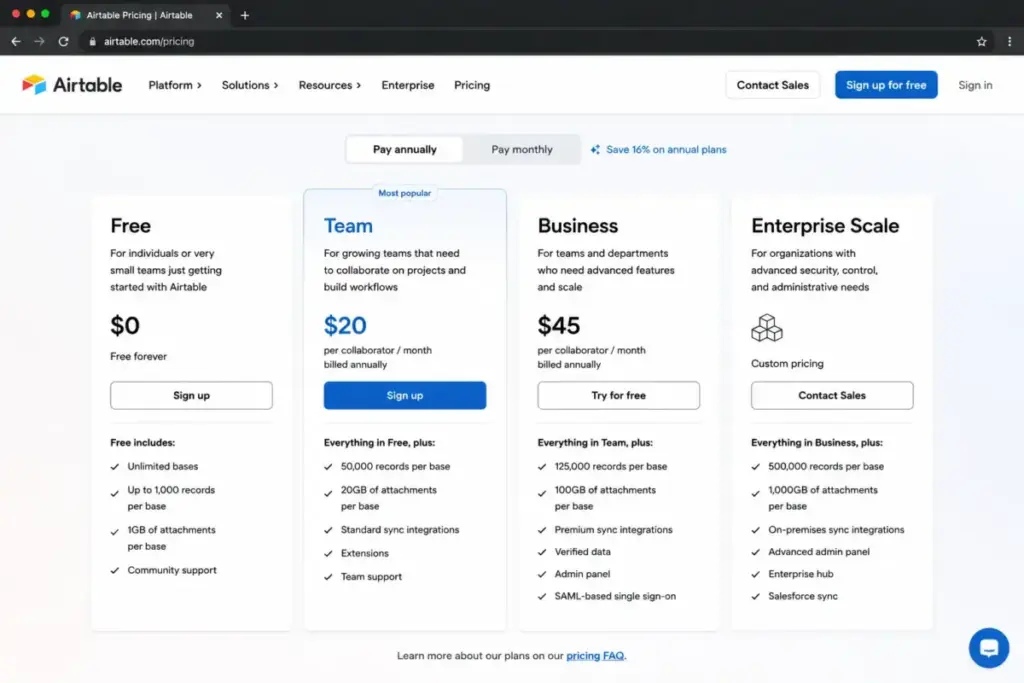Open the browser three-dot menu

(1010, 41)
